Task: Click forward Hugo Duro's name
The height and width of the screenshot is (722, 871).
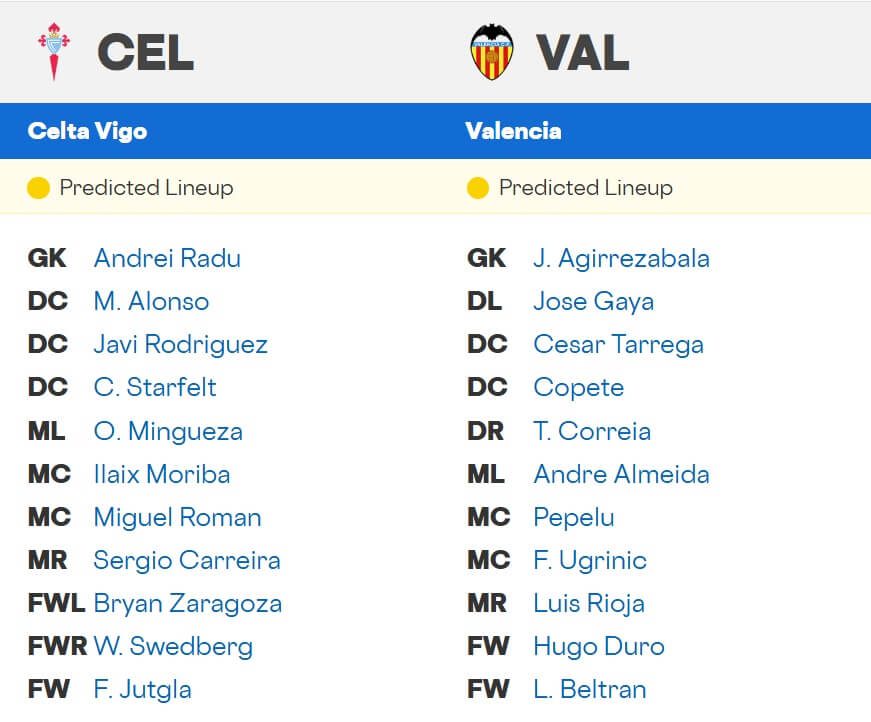Action: point(598,647)
